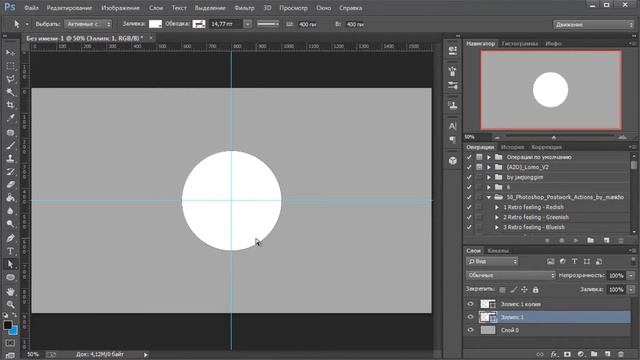640x360 pixels.
Task: Open the Редактирование menu
Action: point(69,8)
